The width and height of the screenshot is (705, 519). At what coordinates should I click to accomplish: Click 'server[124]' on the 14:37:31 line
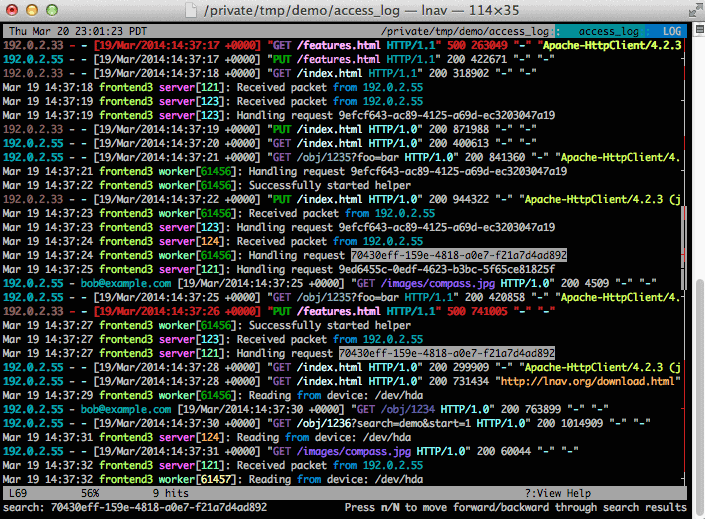[x=192, y=437]
